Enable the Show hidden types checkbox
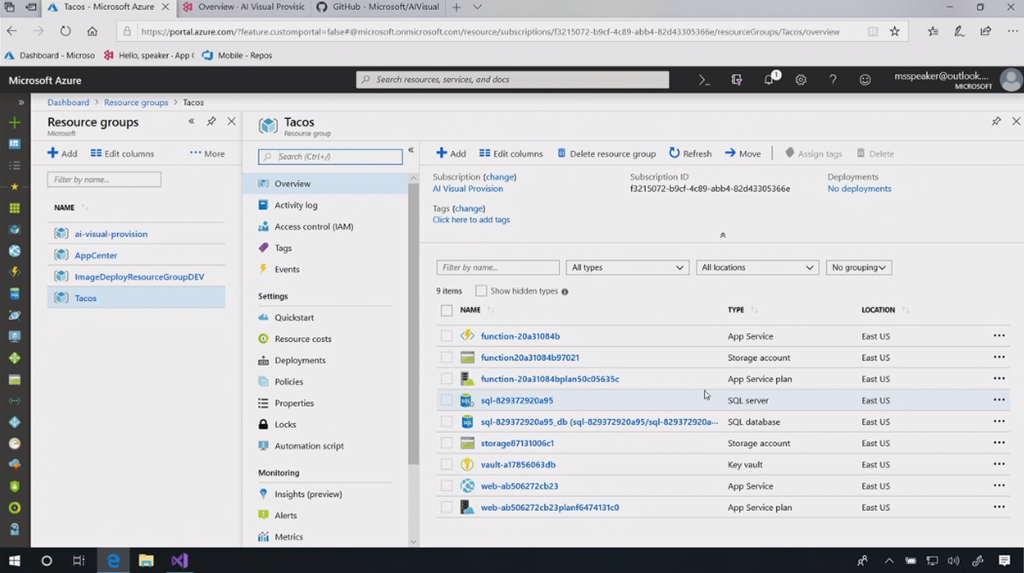This screenshot has height=573, width=1024. [481, 291]
